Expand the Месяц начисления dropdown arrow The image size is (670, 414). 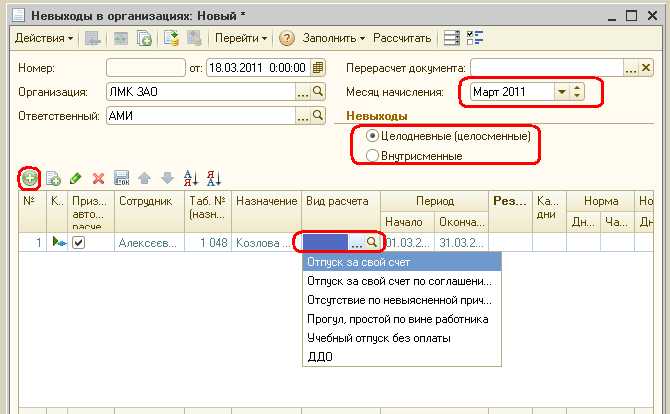pyautogui.click(x=562, y=92)
